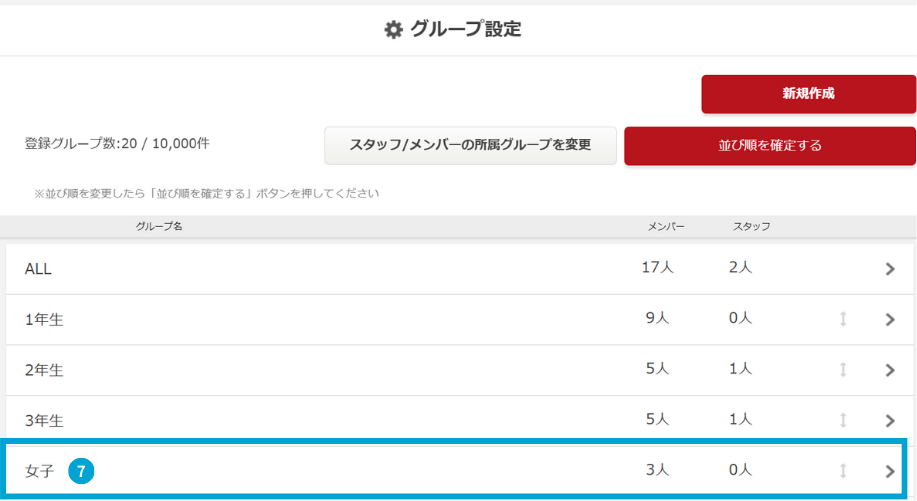
Task: Select the 3年生 group name
Action: (44, 421)
